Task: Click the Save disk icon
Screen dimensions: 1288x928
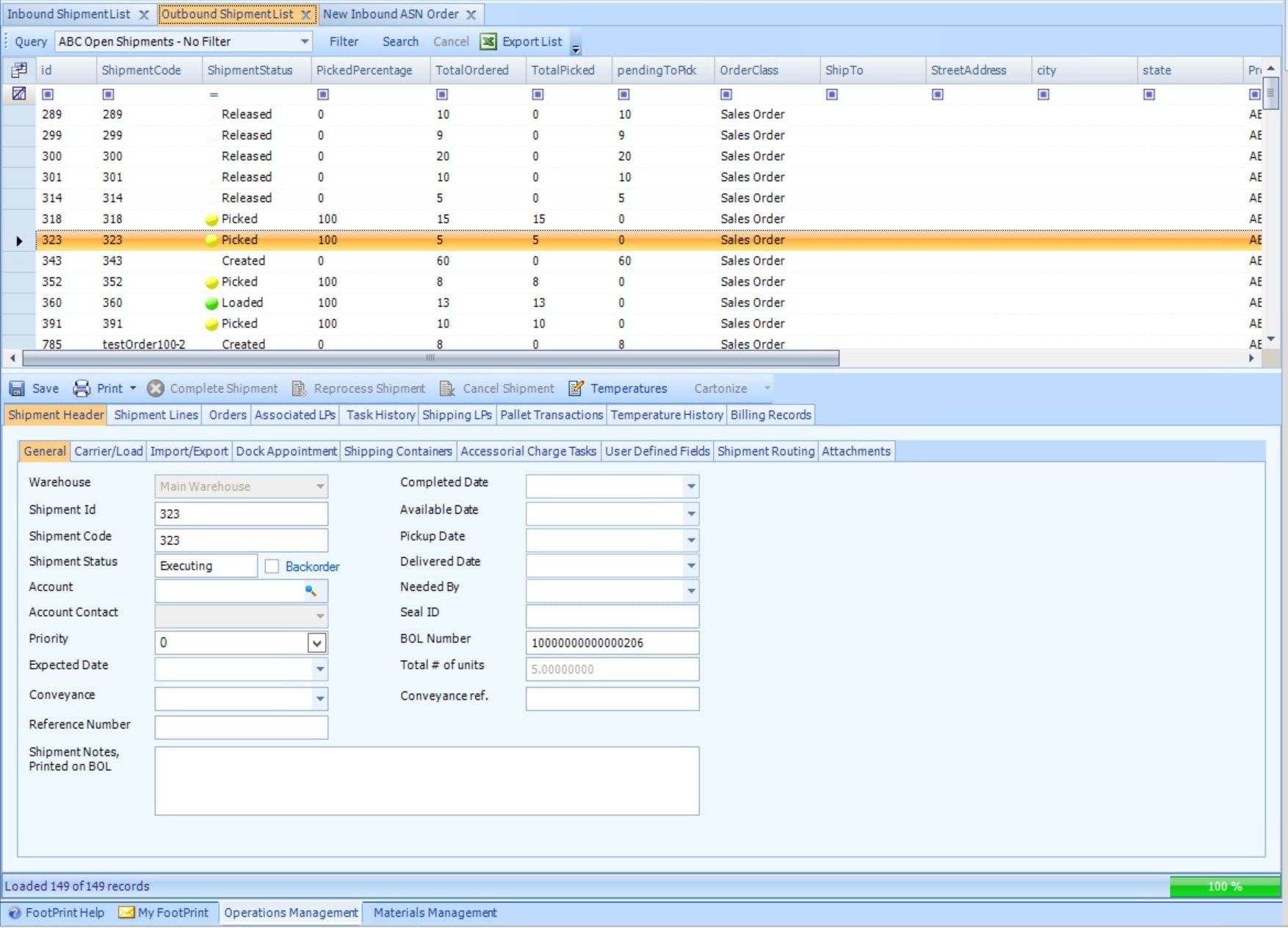Action: coord(17,388)
